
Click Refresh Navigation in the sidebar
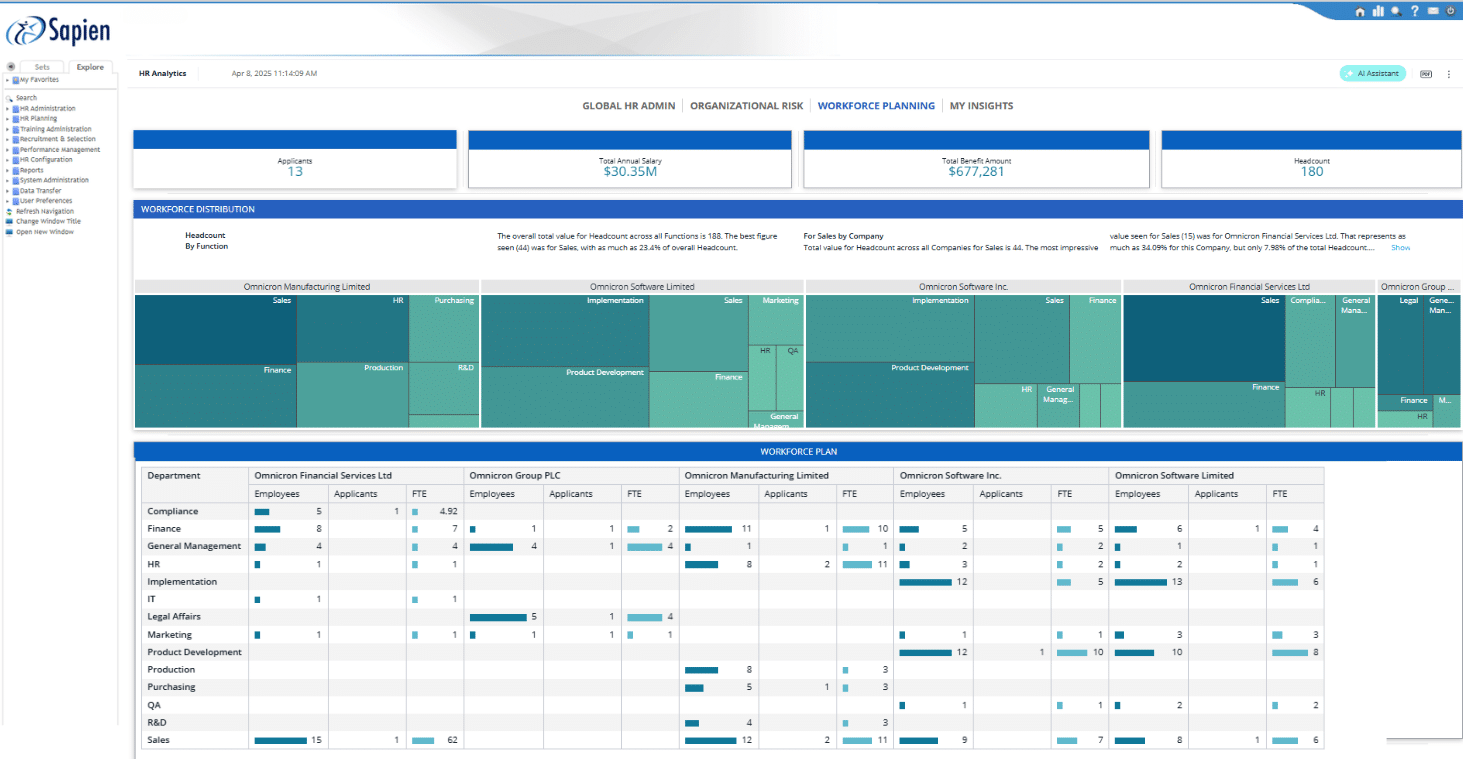(x=44, y=211)
